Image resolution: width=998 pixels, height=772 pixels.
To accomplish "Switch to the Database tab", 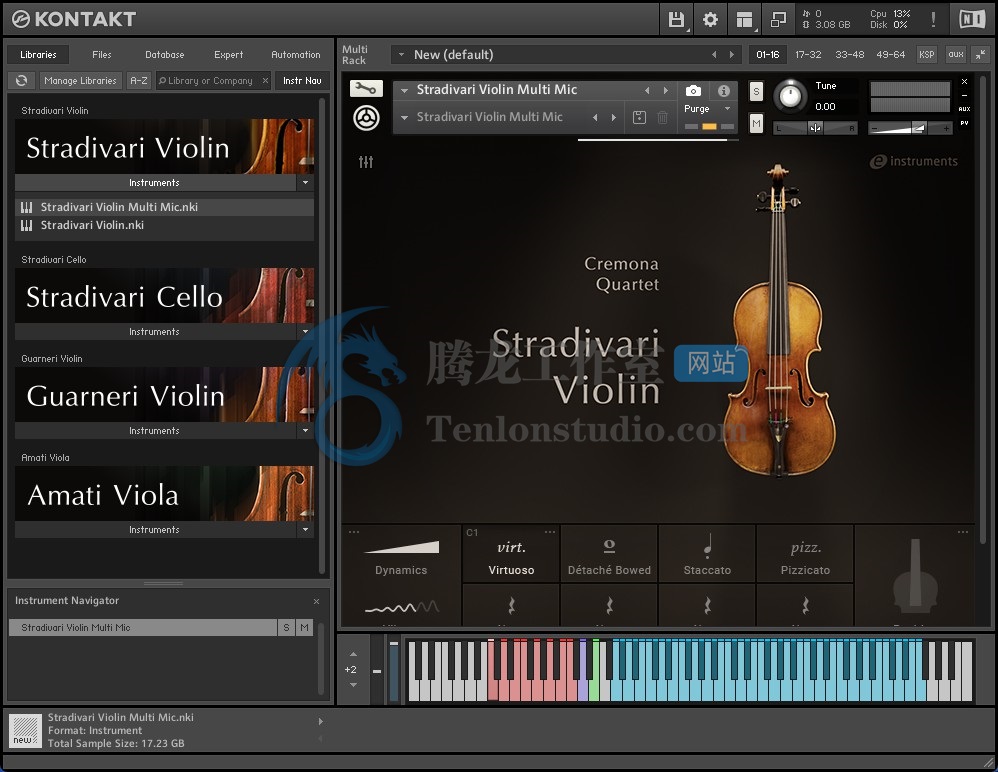I will (165, 55).
